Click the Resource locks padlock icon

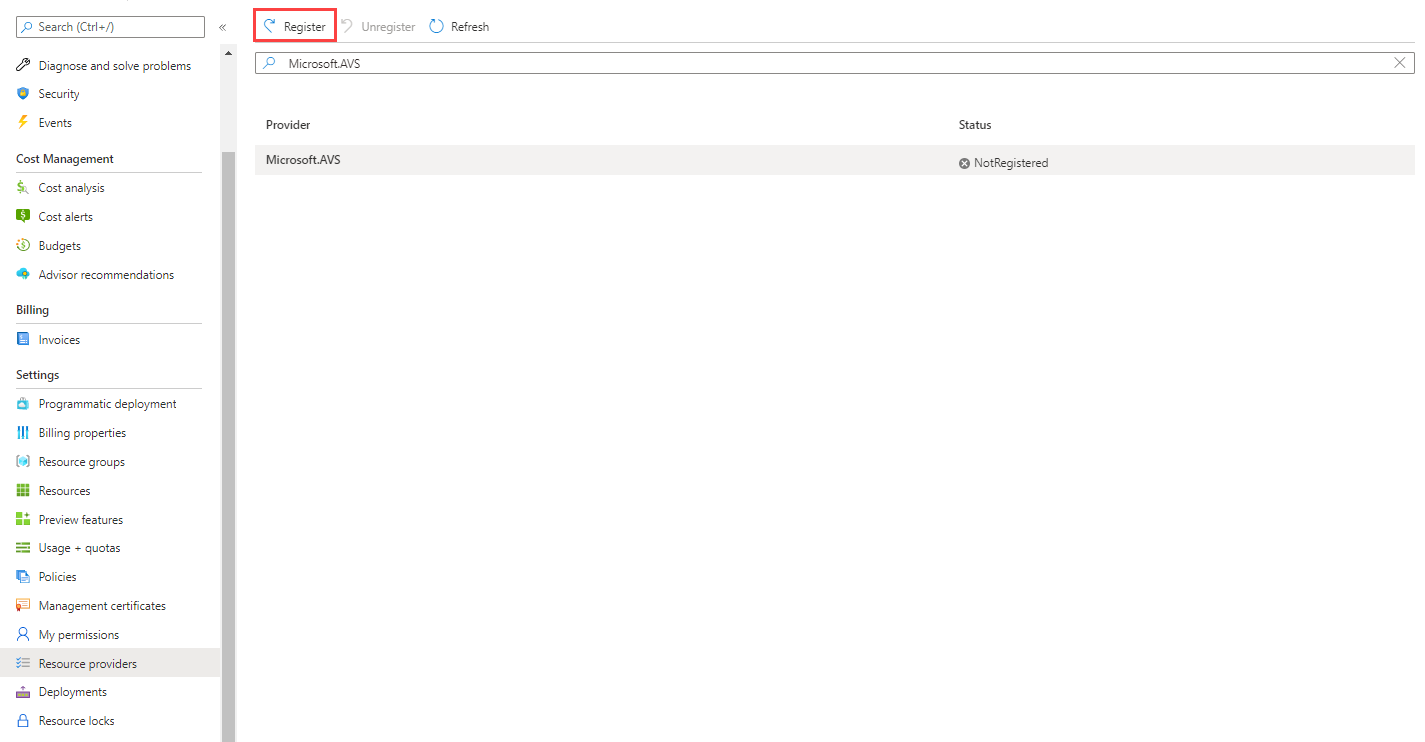pyautogui.click(x=22, y=720)
